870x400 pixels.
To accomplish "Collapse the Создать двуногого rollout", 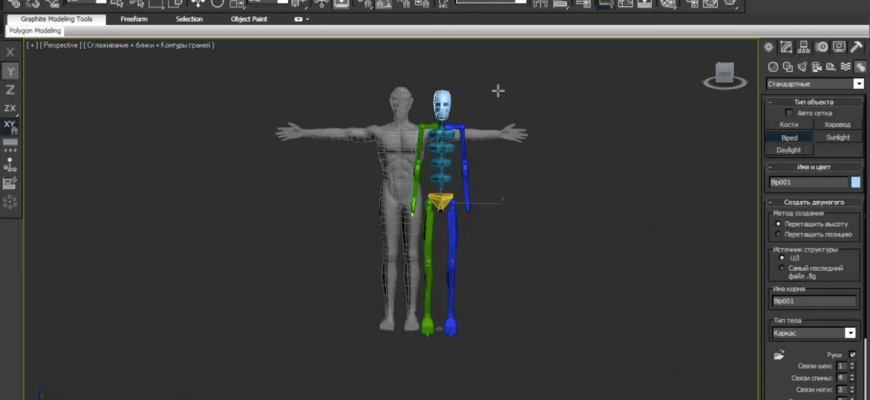I will [814, 202].
